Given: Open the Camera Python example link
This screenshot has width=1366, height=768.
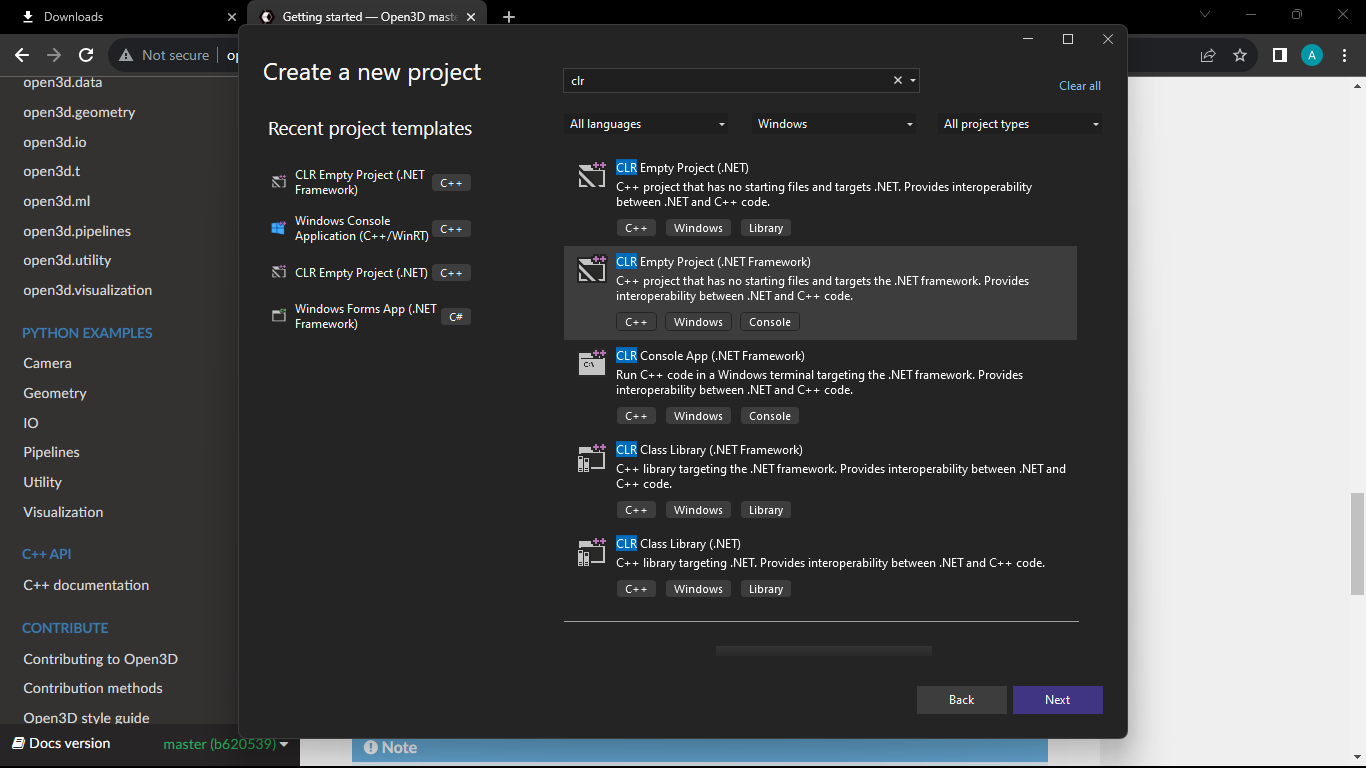Looking at the screenshot, I should (x=47, y=363).
